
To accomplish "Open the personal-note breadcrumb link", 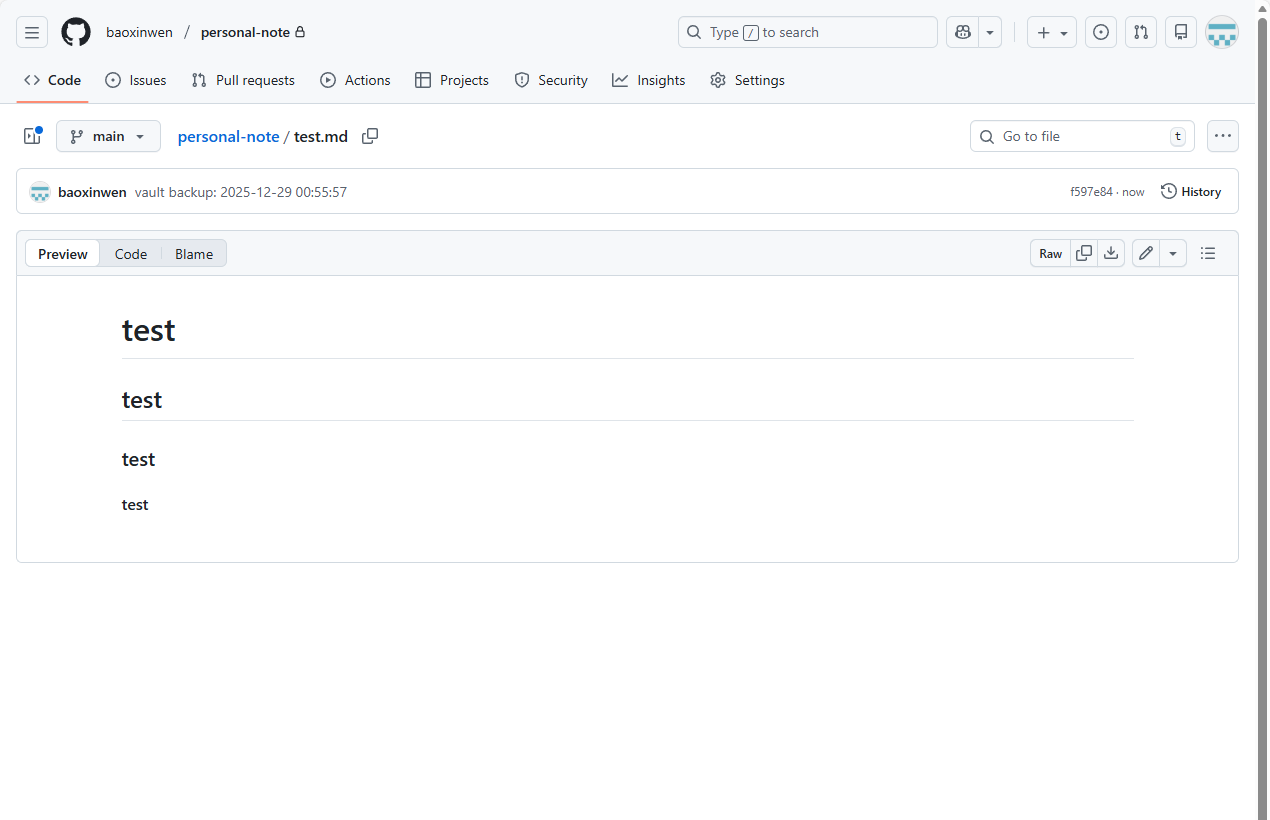I will (x=228, y=136).
